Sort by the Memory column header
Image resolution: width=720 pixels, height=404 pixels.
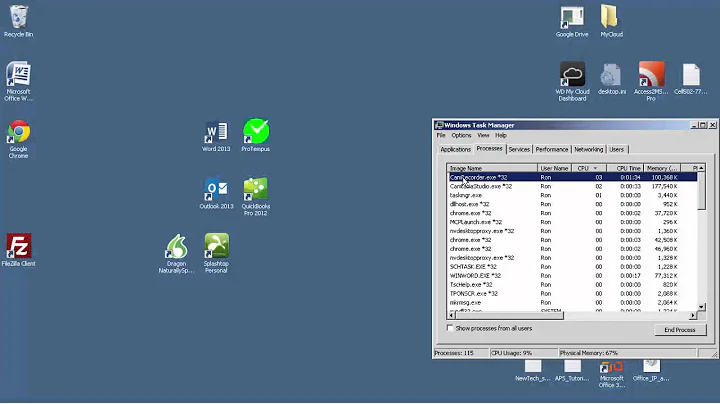(662, 168)
